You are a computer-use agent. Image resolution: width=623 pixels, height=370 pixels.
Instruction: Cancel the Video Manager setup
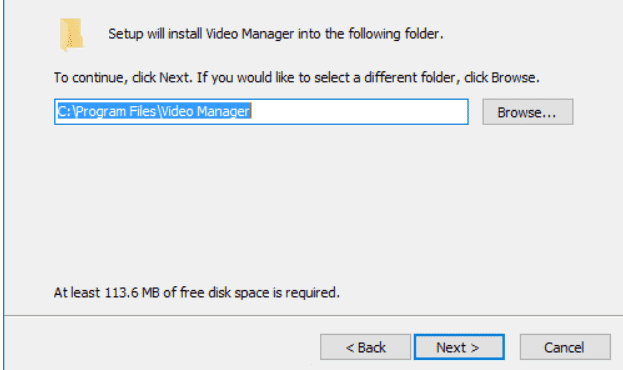point(565,347)
